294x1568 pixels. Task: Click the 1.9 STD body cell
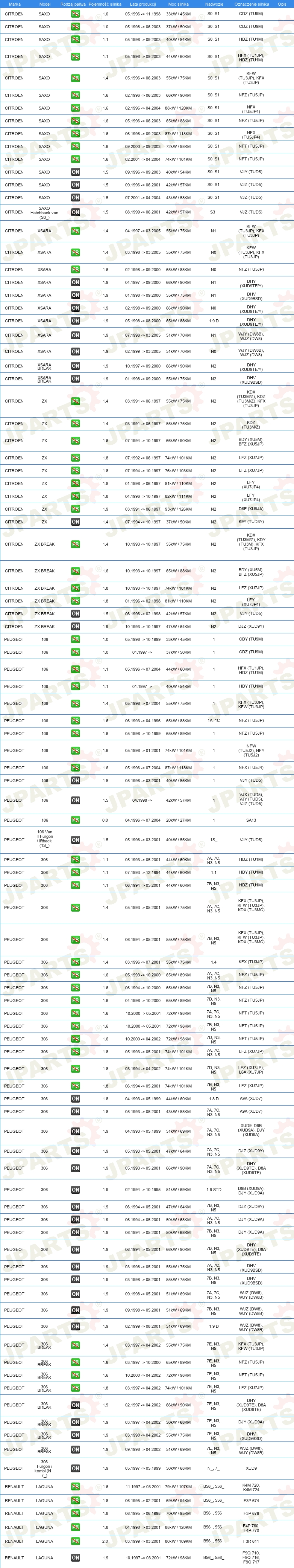click(x=213, y=1190)
